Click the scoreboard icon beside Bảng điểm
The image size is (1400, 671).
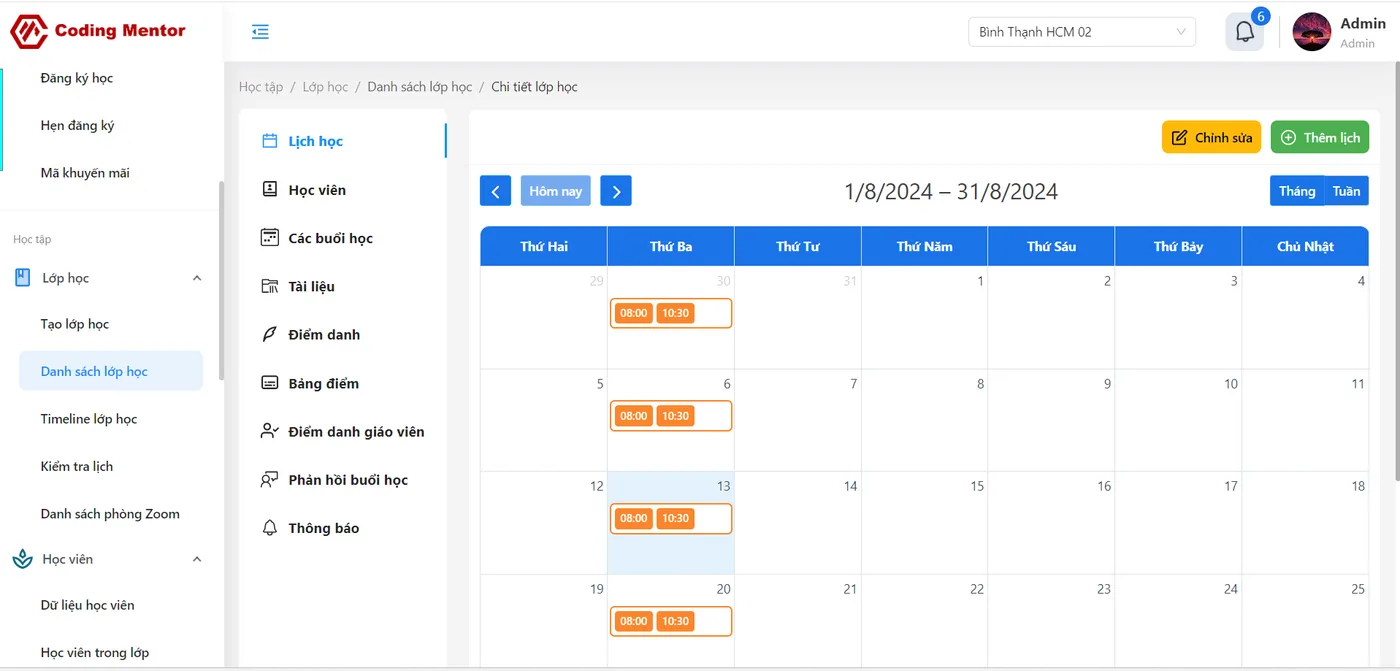click(269, 383)
